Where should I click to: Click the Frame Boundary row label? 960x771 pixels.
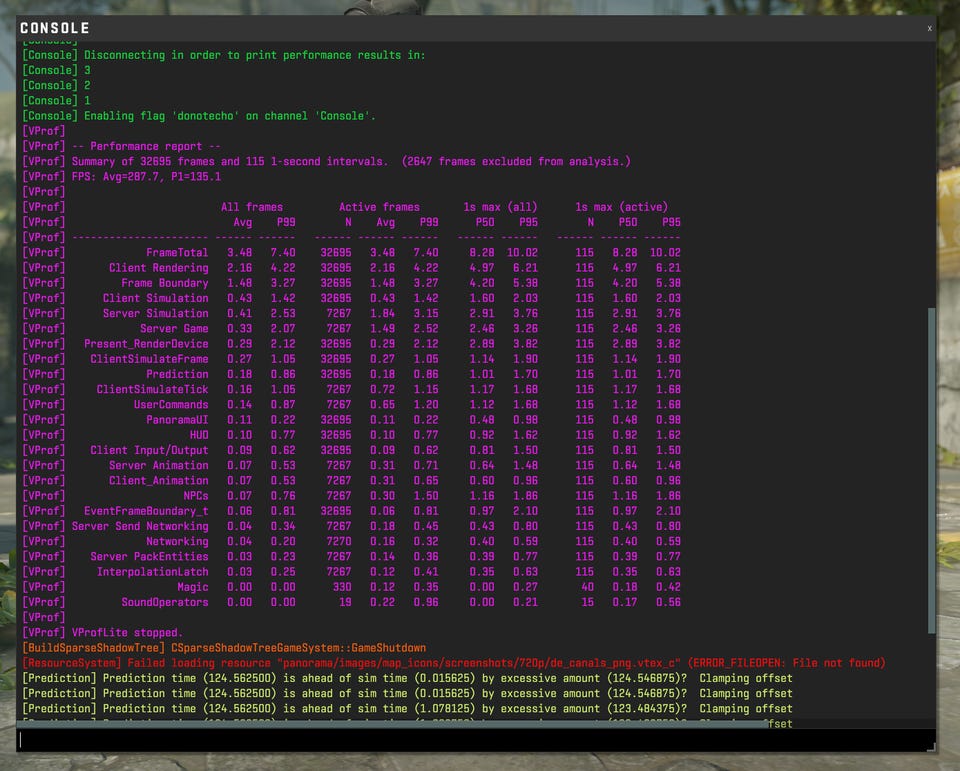[165, 283]
